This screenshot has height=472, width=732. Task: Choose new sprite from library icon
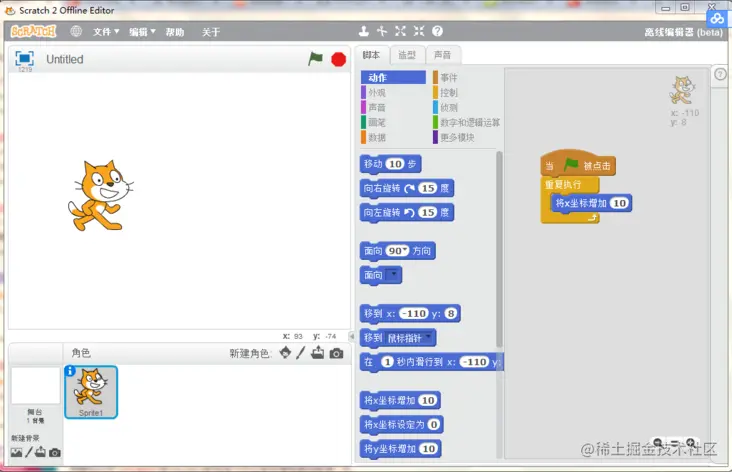click(285, 352)
